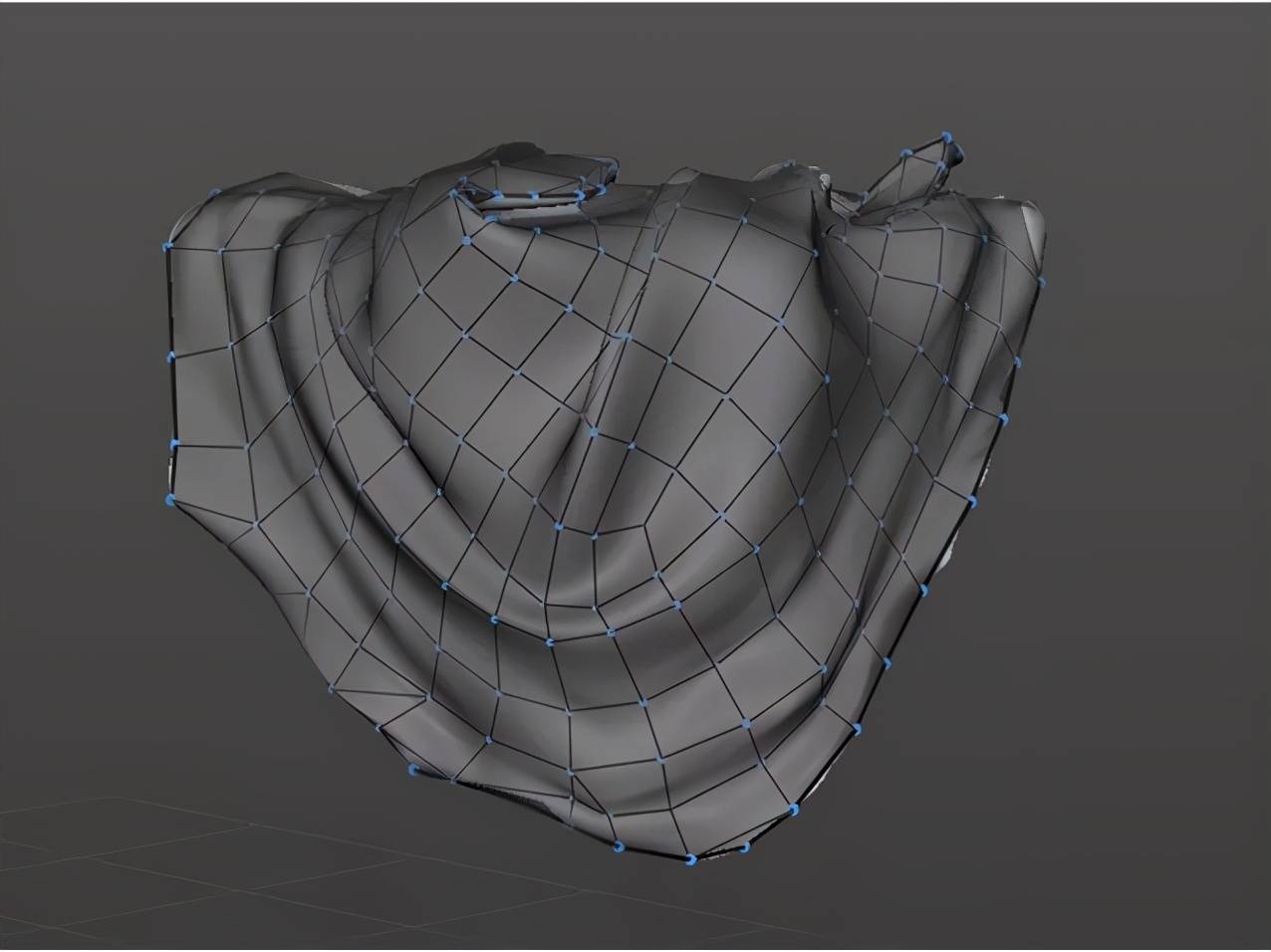Screen dimensions: 1271x952
Task: Pick the vertex at the central crease of the dome
Action: (594, 433)
